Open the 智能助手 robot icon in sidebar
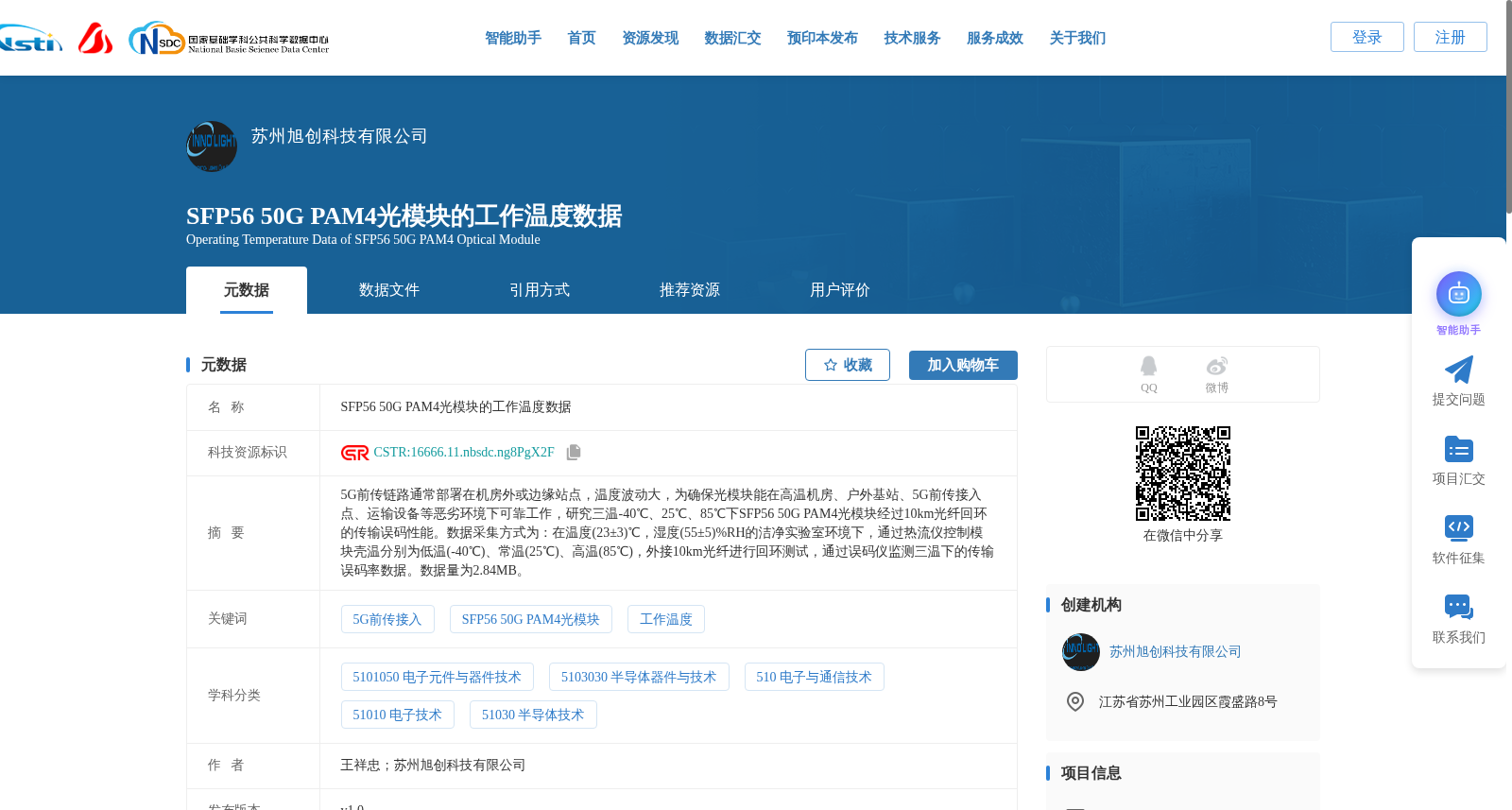 coord(1458,295)
